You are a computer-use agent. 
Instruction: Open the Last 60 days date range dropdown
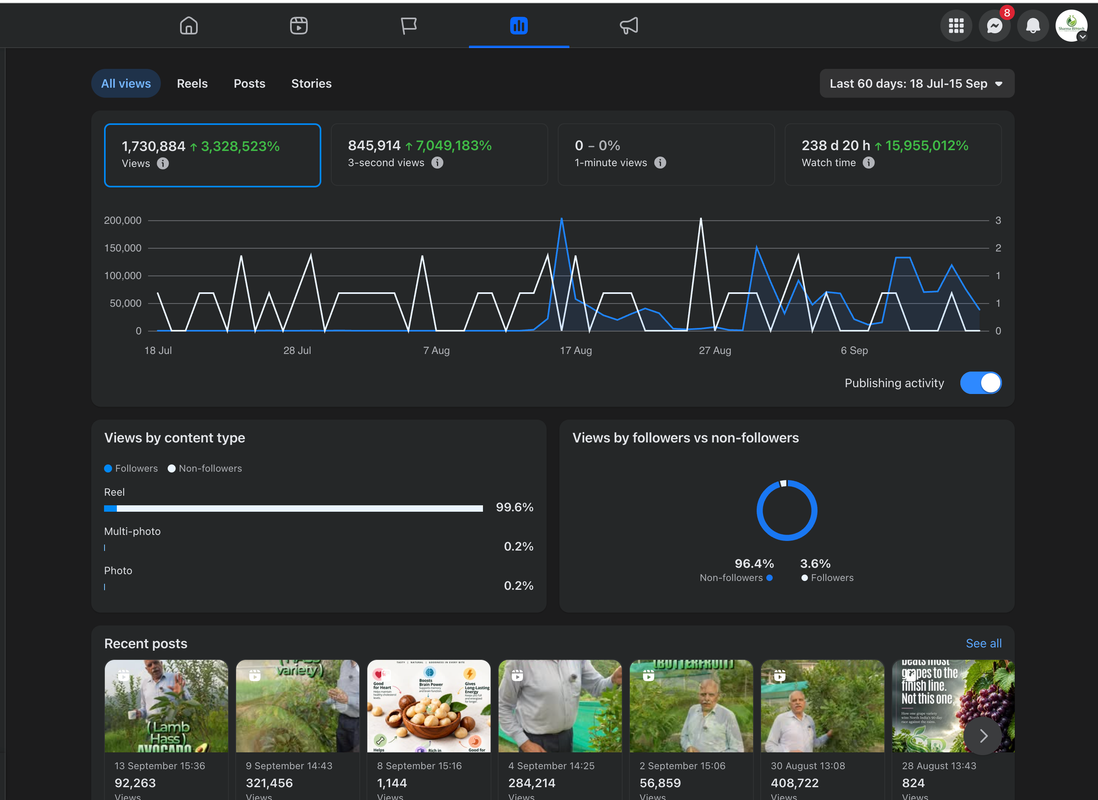[x=917, y=83]
